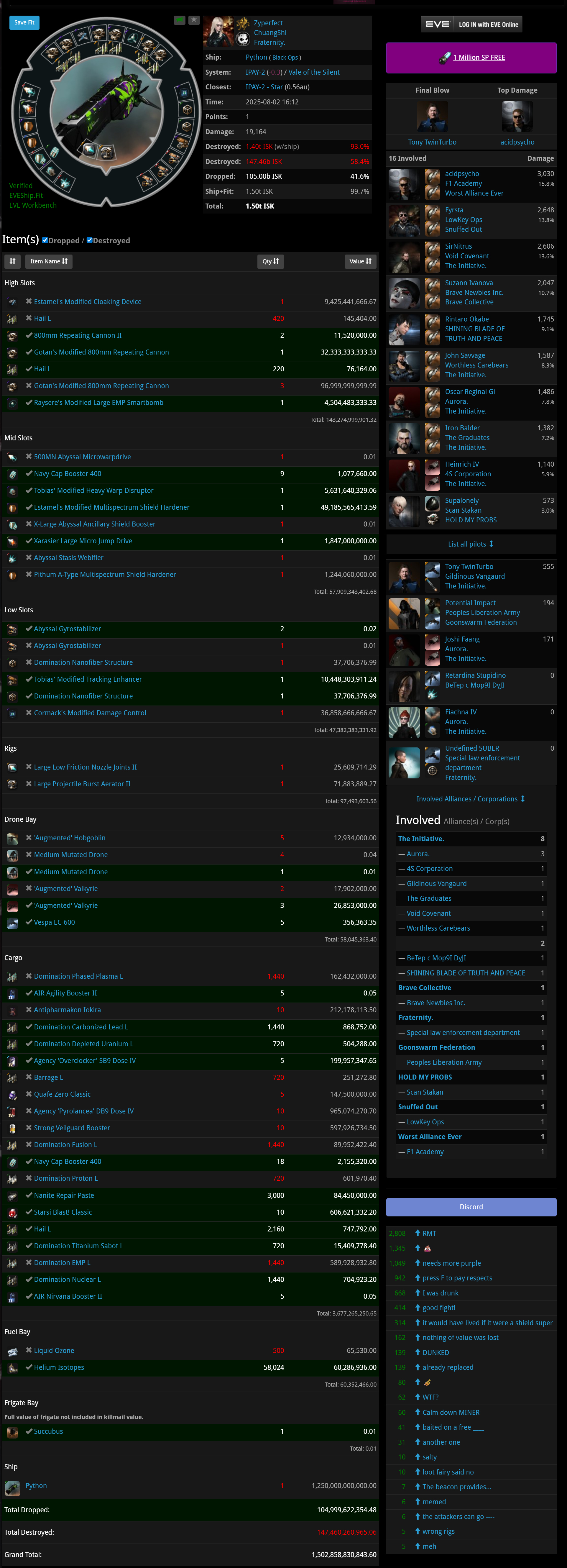Click the Save Fit button
567x1568 pixels.
tap(24, 22)
